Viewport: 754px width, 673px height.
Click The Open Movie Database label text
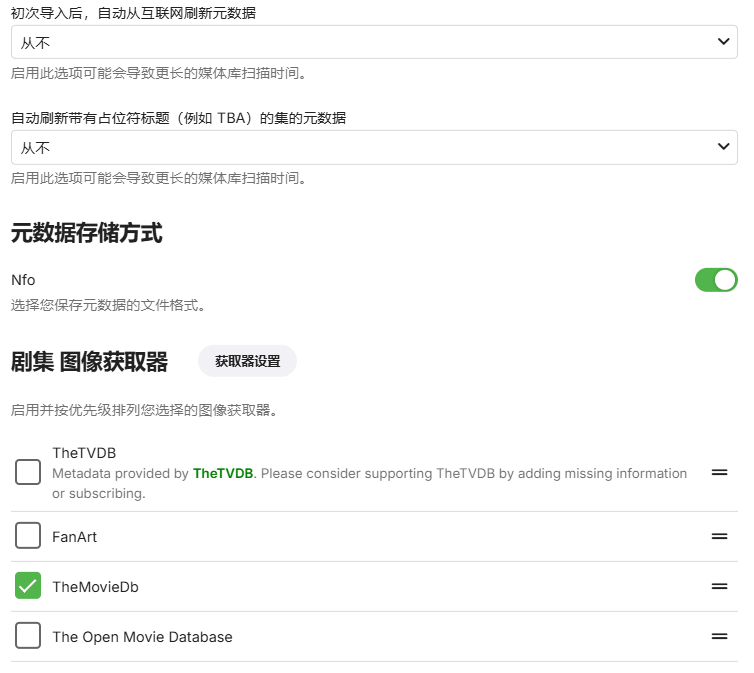pyautogui.click(x=142, y=637)
